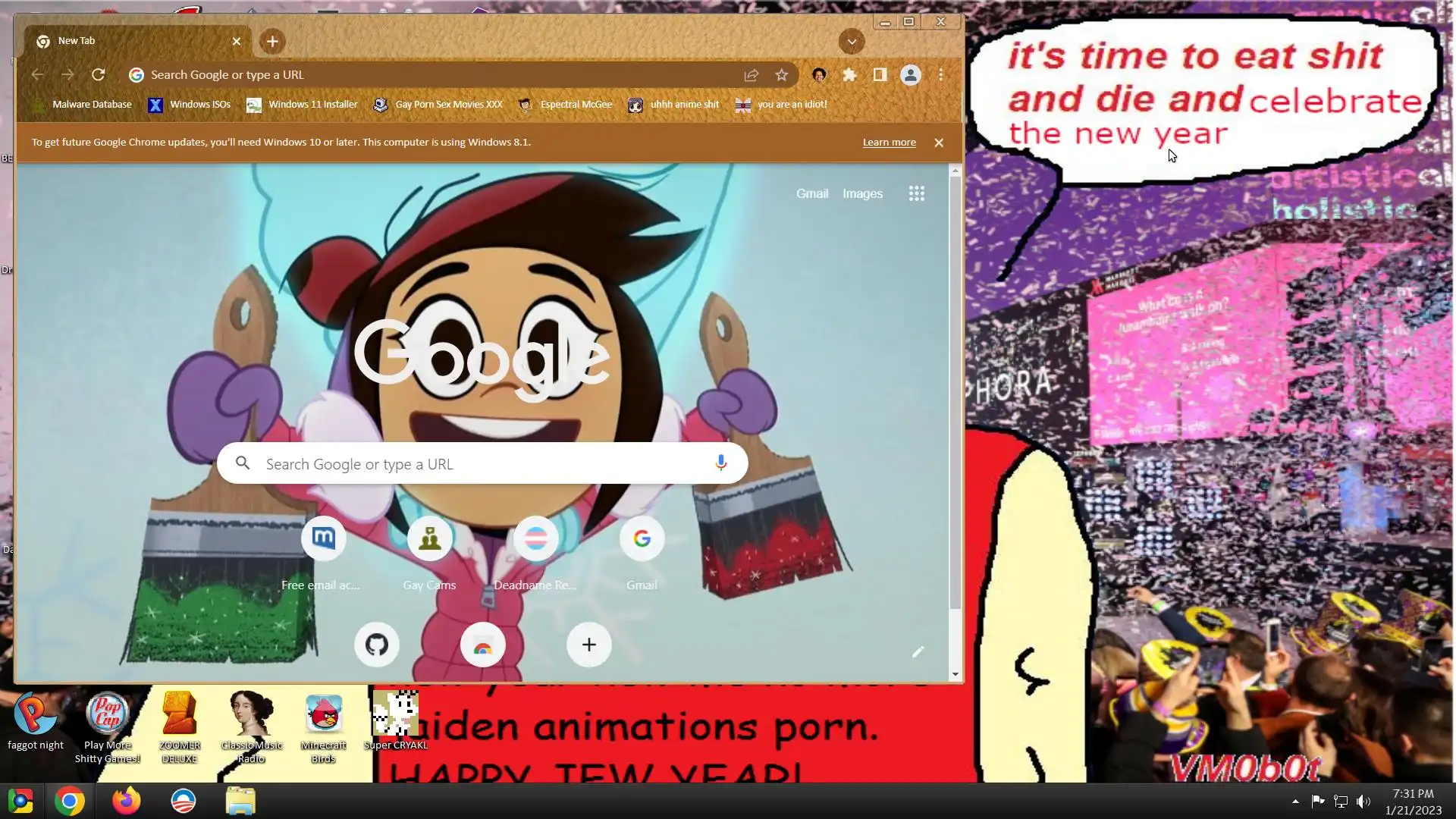Open the Chrome profile avatar icon
The height and width of the screenshot is (819, 1456).
[910, 74]
